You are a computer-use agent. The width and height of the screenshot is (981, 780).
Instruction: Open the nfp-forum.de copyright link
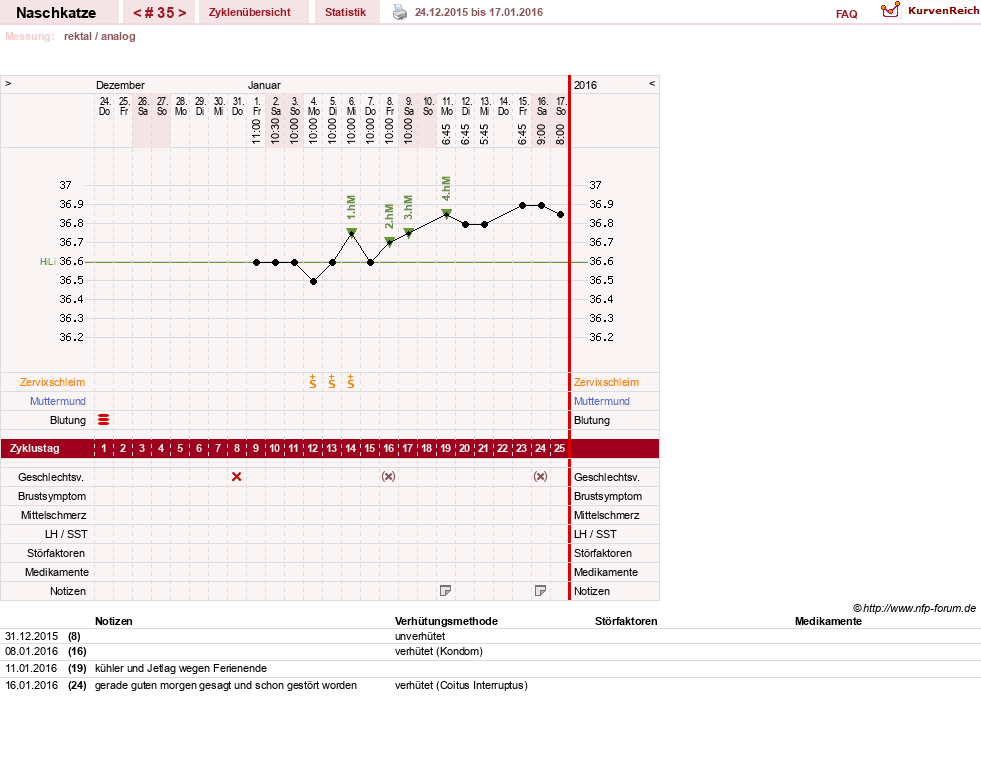click(914, 608)
